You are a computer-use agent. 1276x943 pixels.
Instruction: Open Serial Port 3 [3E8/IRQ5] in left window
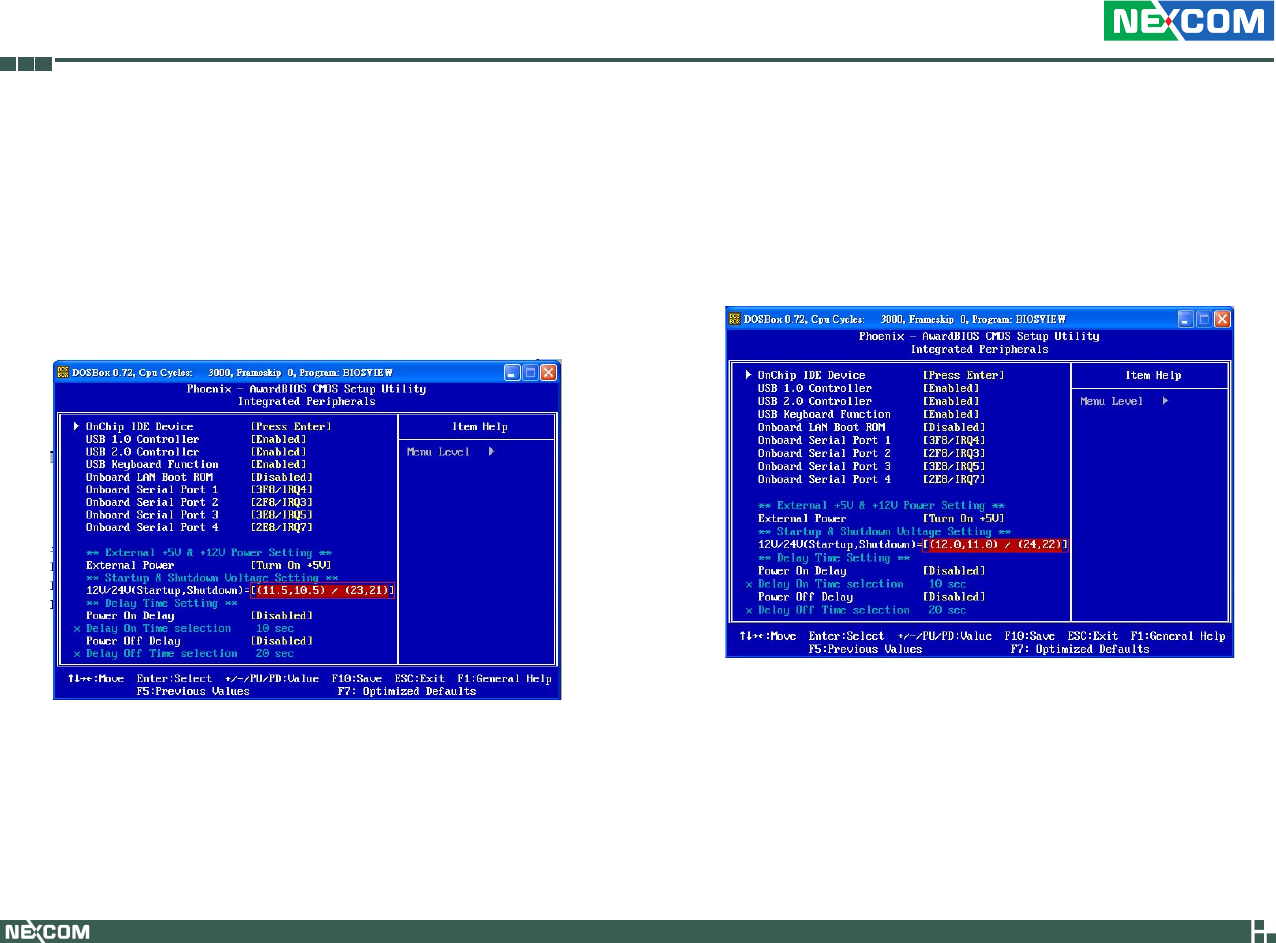point(281,515)
